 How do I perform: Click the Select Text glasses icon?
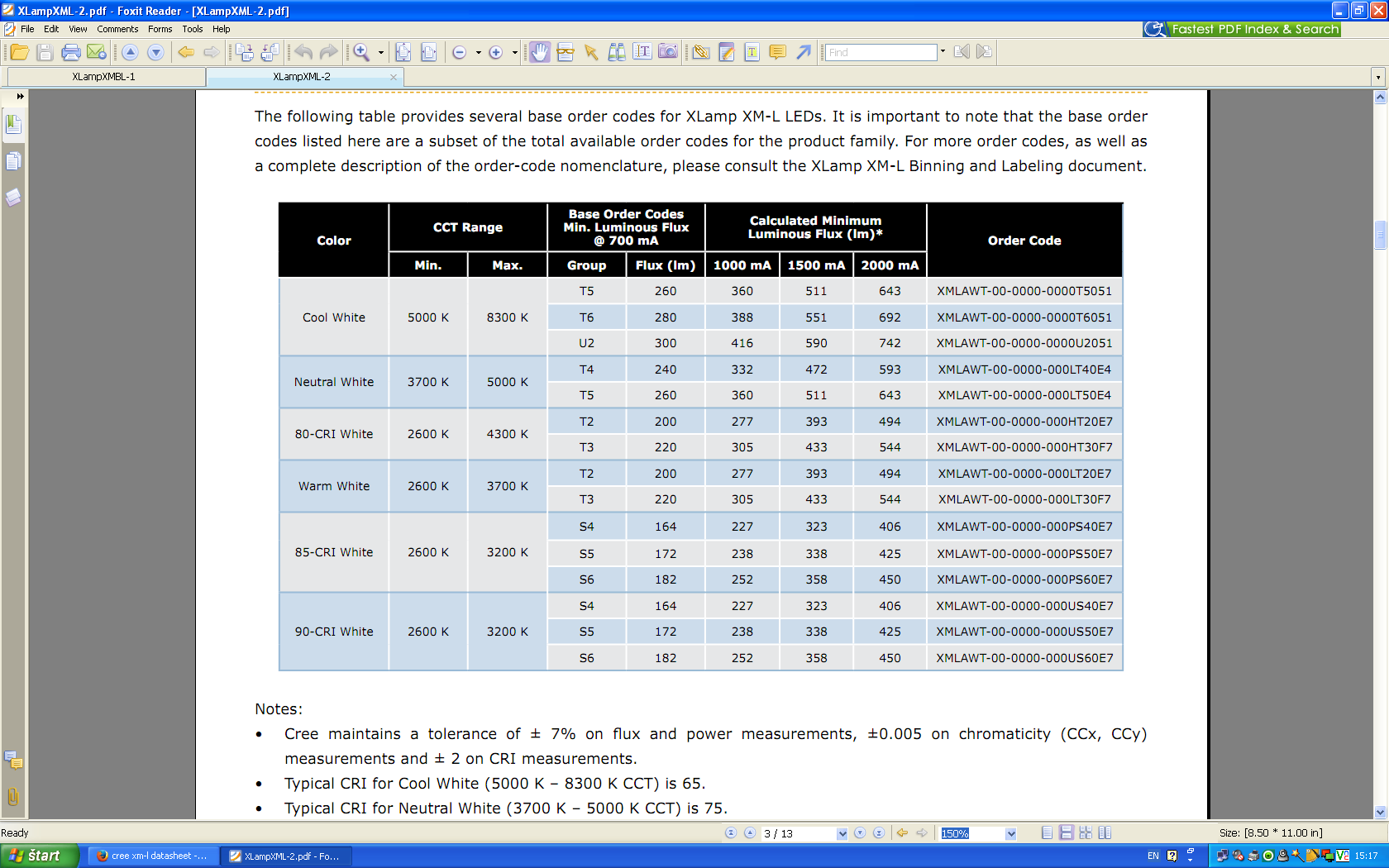click(566, 52)
